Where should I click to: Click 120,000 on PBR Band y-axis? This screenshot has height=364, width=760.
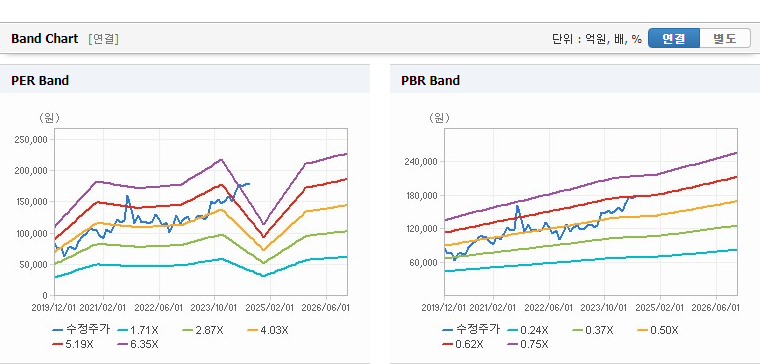(422, 229)
